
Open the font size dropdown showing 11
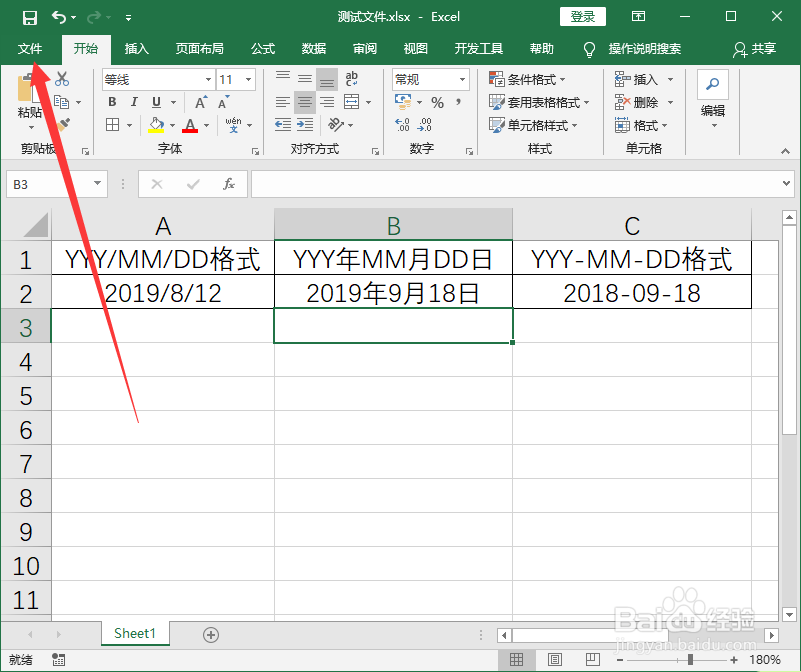(x=248, y=80)
